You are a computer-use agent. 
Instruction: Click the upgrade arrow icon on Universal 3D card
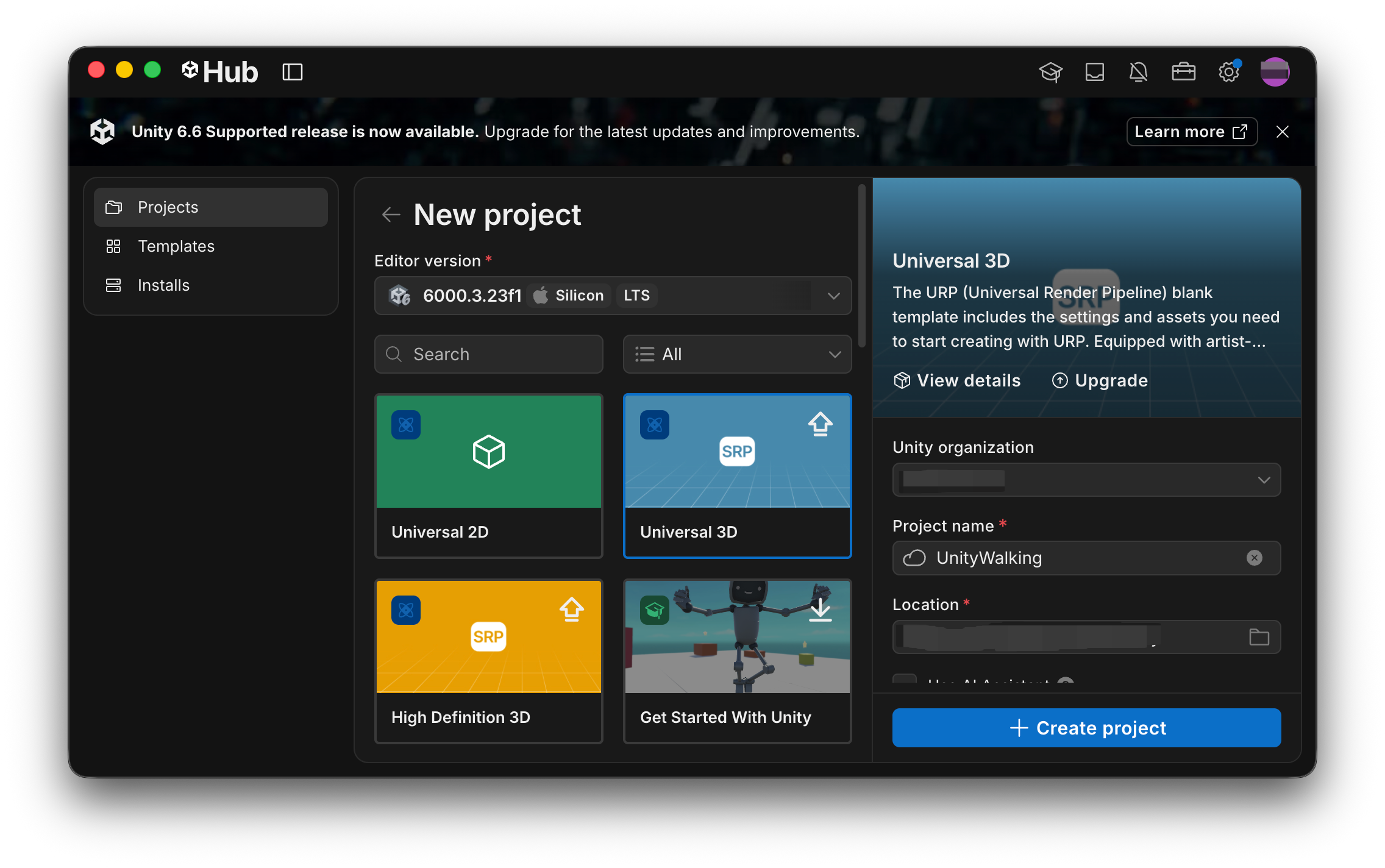click(x=820, y=424)
